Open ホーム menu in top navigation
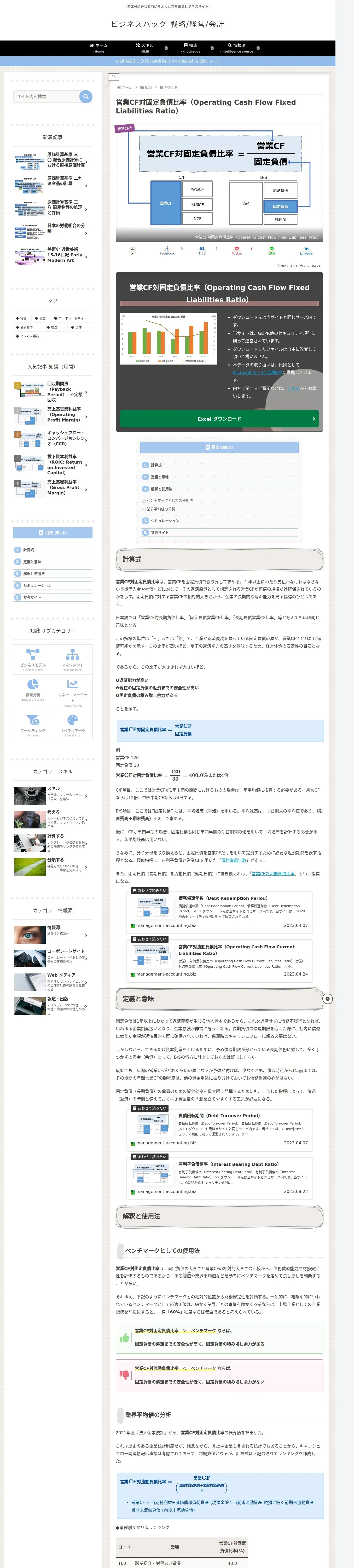 (98, 48)
